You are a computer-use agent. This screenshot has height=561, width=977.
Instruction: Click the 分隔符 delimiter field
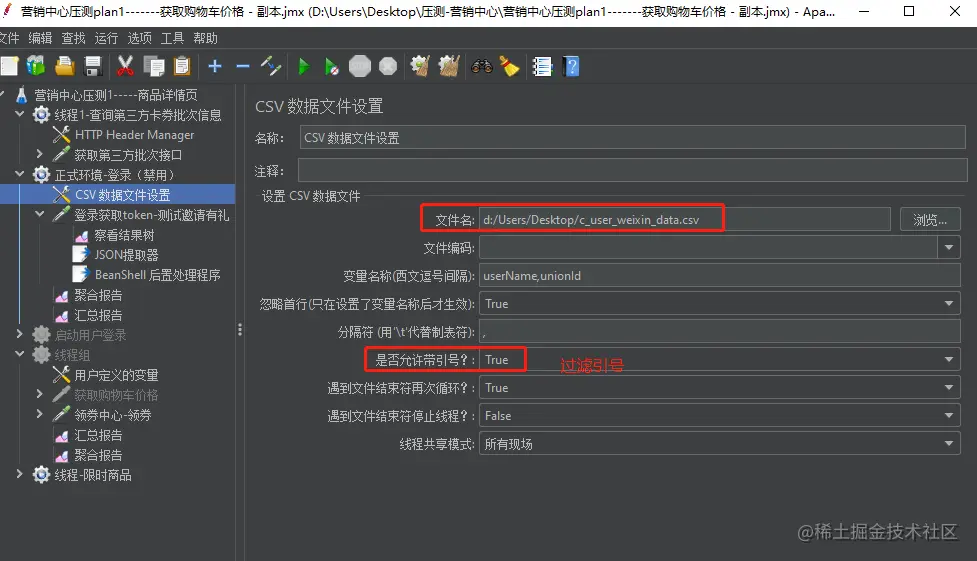720,332
